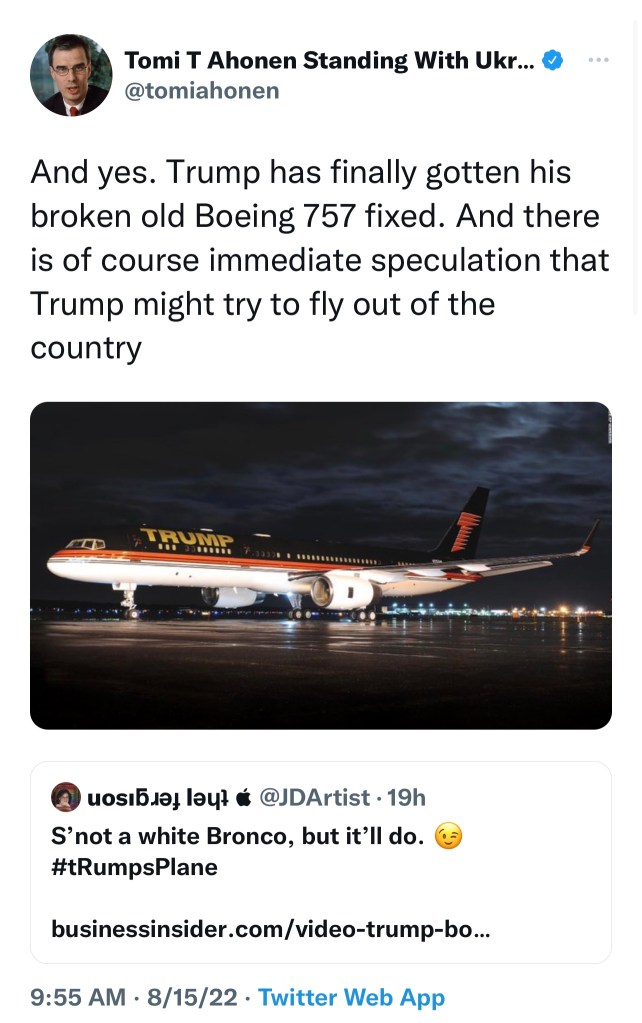Screen dimensions: 642x1023
Task: Click the 9:55 AM tweet time
Action: pyautogui.click(x=79, y=997)
